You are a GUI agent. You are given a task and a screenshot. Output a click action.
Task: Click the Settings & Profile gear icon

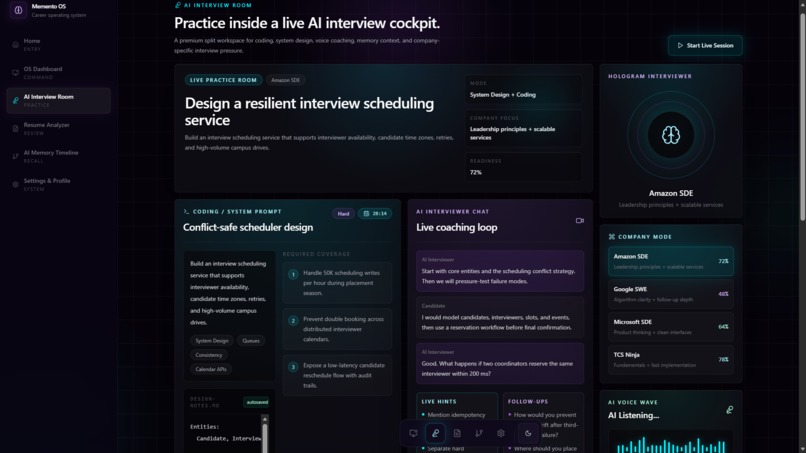pyautogui.click(x=15, y=185)
